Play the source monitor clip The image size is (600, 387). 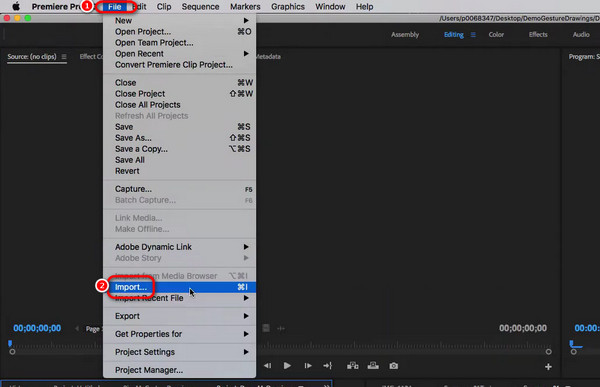287,366
